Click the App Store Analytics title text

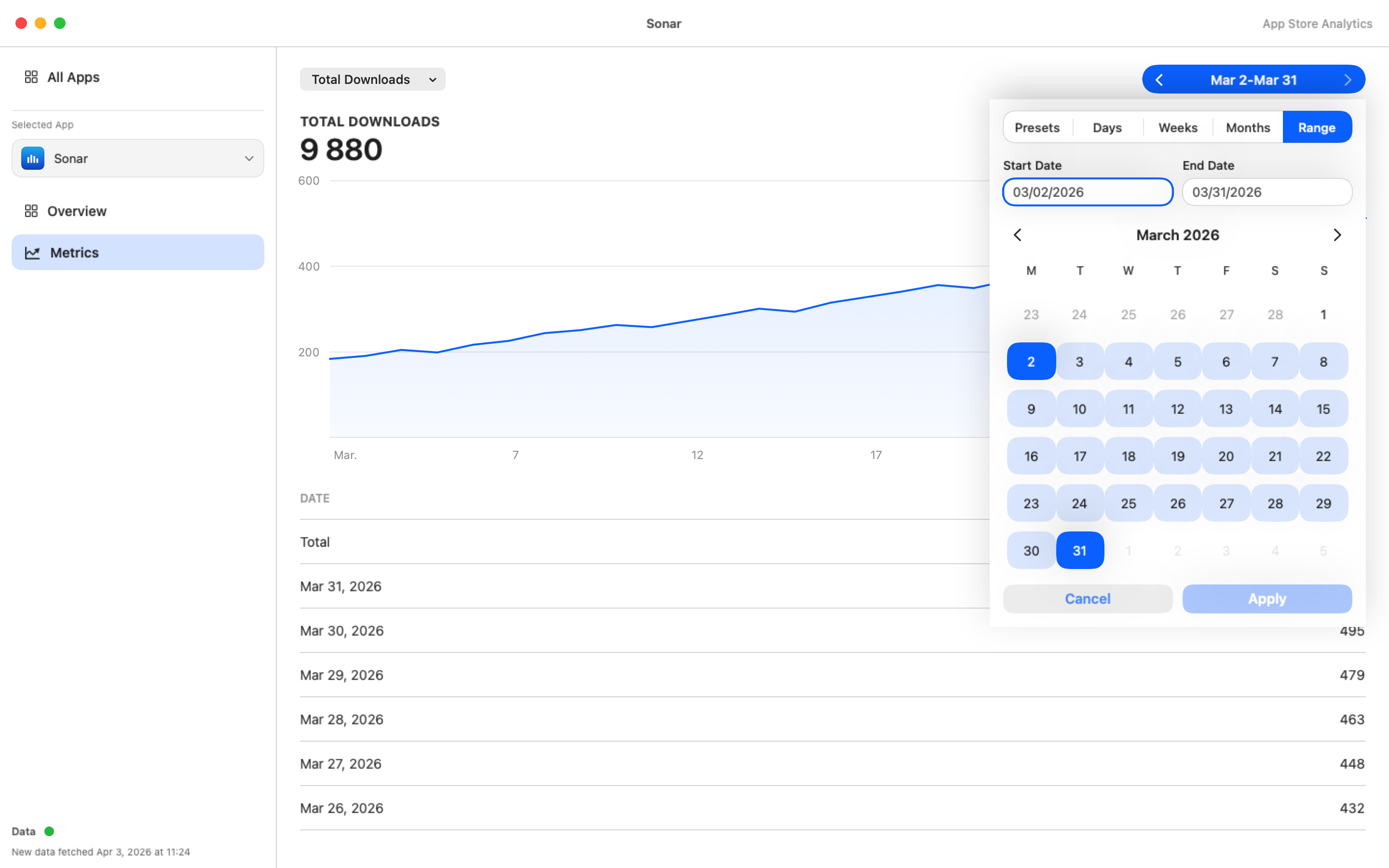[x=1317, y=24]
